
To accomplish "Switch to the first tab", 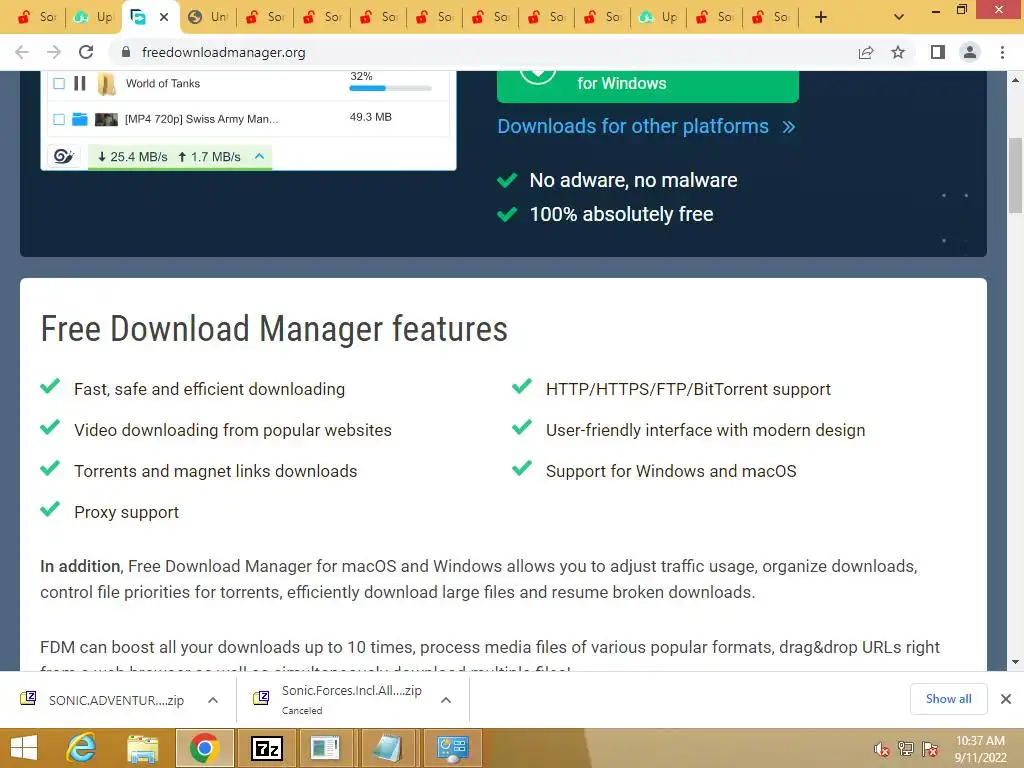I will (37, 17).
